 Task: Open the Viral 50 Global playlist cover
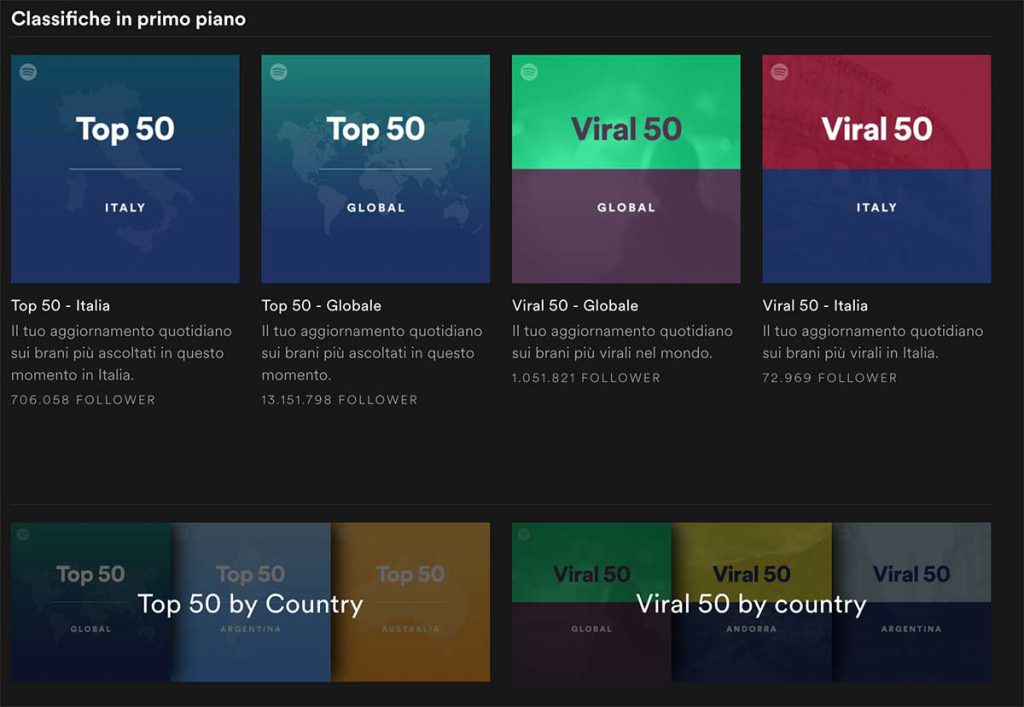click(626, 169)
